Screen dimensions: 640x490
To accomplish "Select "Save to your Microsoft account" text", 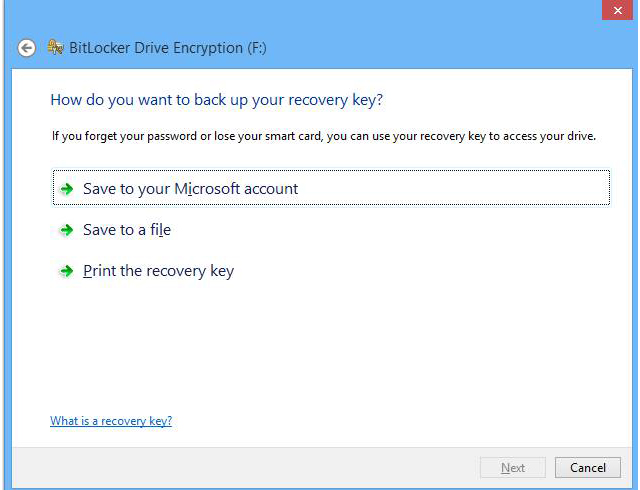I will tap(190, 189).
